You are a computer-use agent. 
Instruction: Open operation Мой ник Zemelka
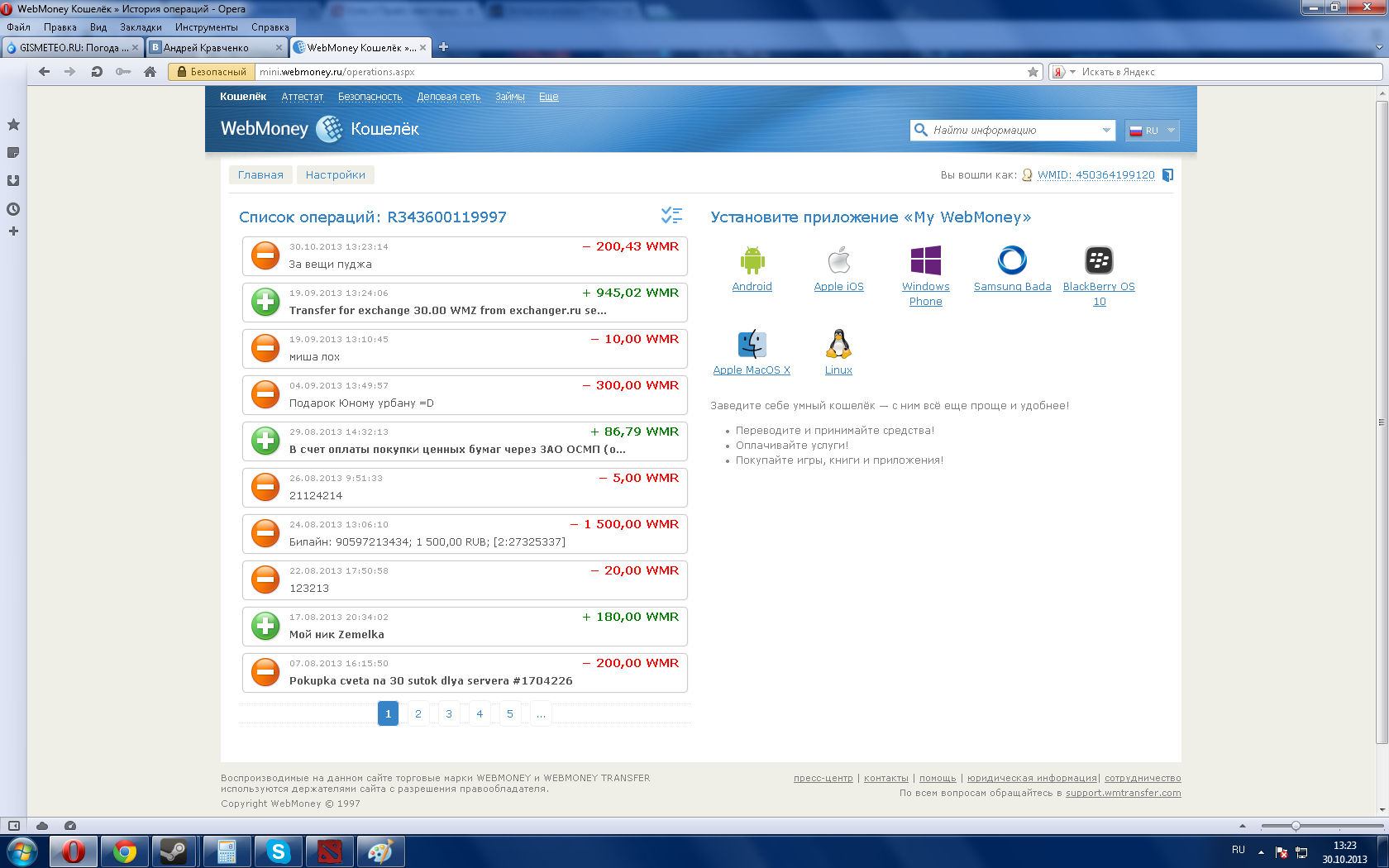coord(465,627)
